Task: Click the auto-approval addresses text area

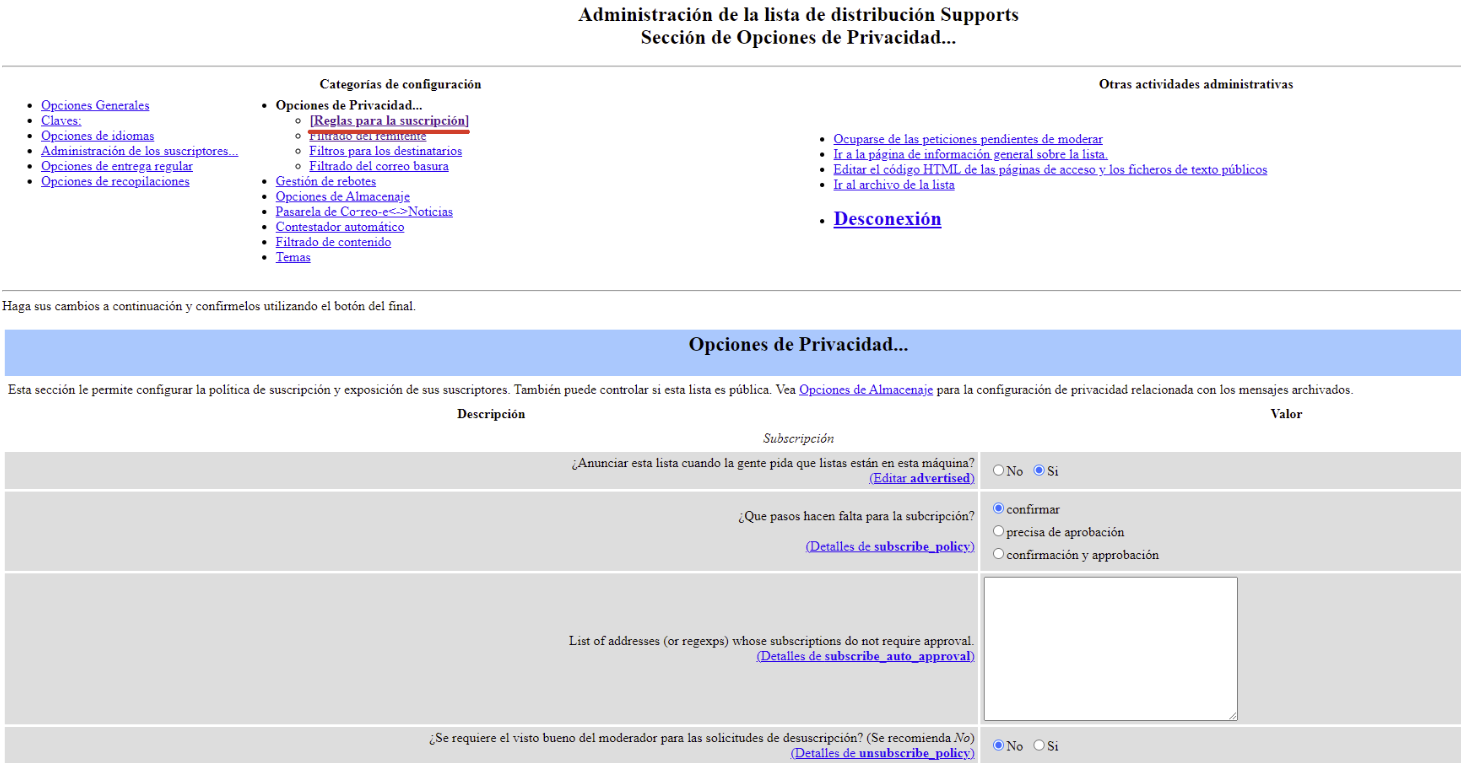Action: tap(1110, 648)
